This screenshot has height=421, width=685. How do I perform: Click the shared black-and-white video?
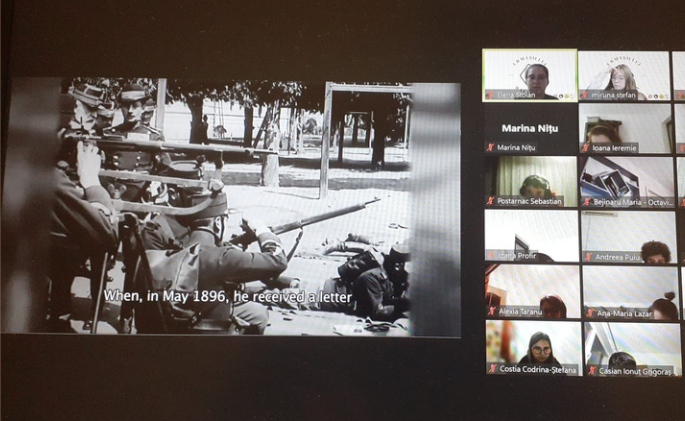tap(232, 207)
